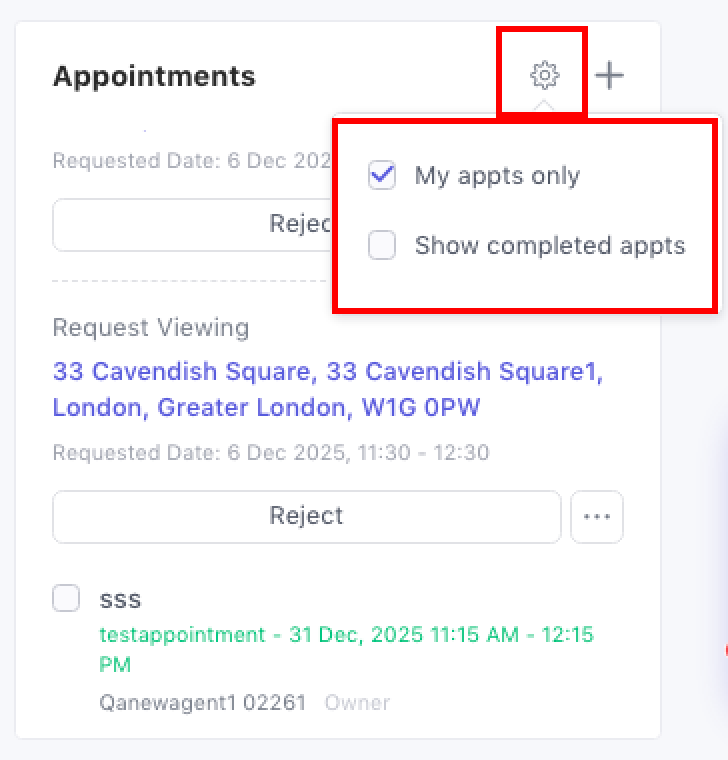This screenshot has width=728, height=760.
Task: Click the Requested Date 11:30 - 12:30 text
Action: pos(271,453)
